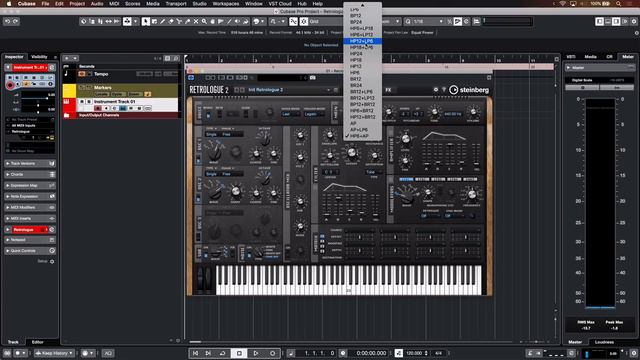Expand the Track Versions section
Viewport: 640px width, 360px height.
[30, 163]
